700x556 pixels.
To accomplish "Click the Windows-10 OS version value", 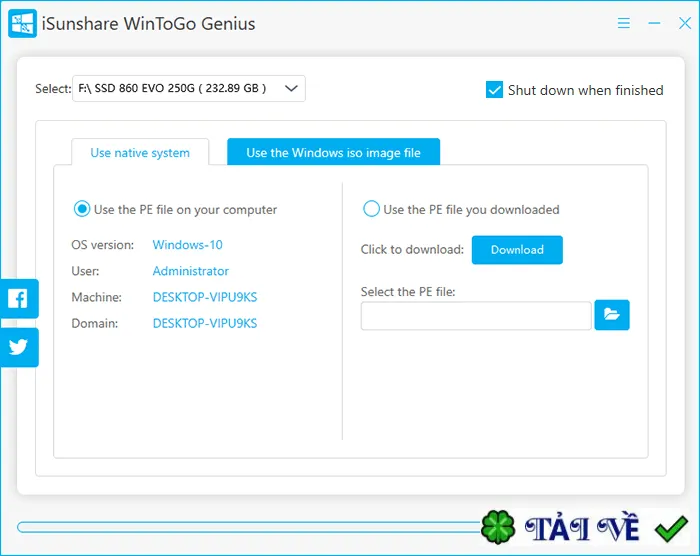I will (188, 245).
